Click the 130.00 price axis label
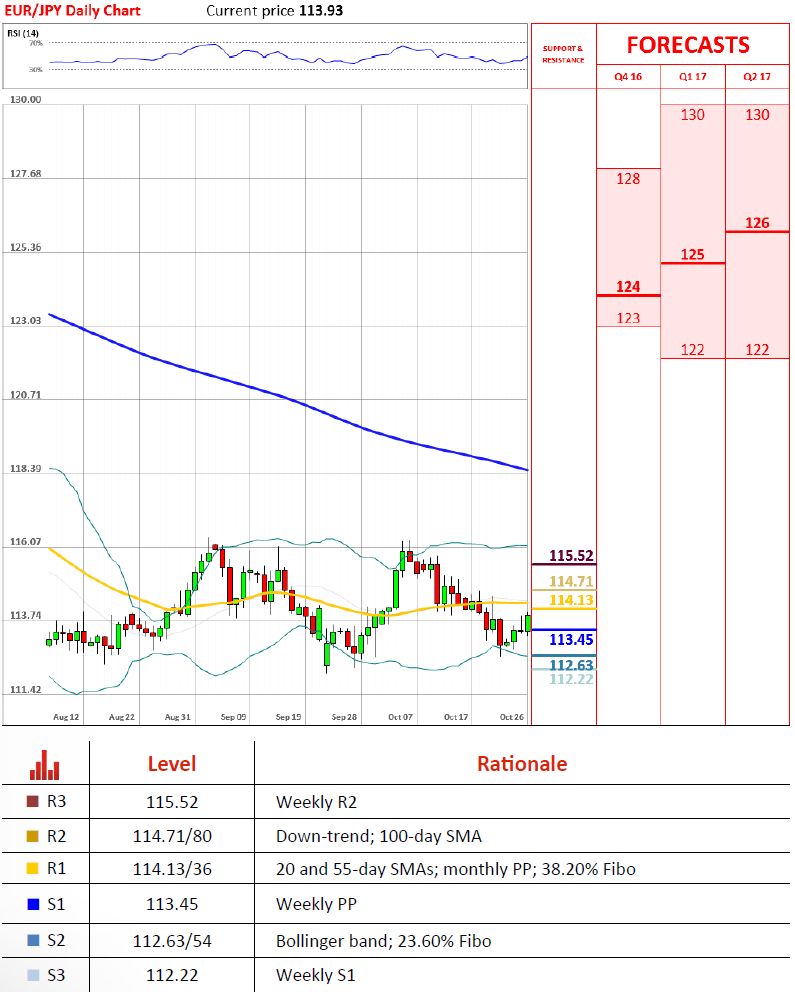Image resolution: width=795 pixels, height=992 pixels. [25, 99]
